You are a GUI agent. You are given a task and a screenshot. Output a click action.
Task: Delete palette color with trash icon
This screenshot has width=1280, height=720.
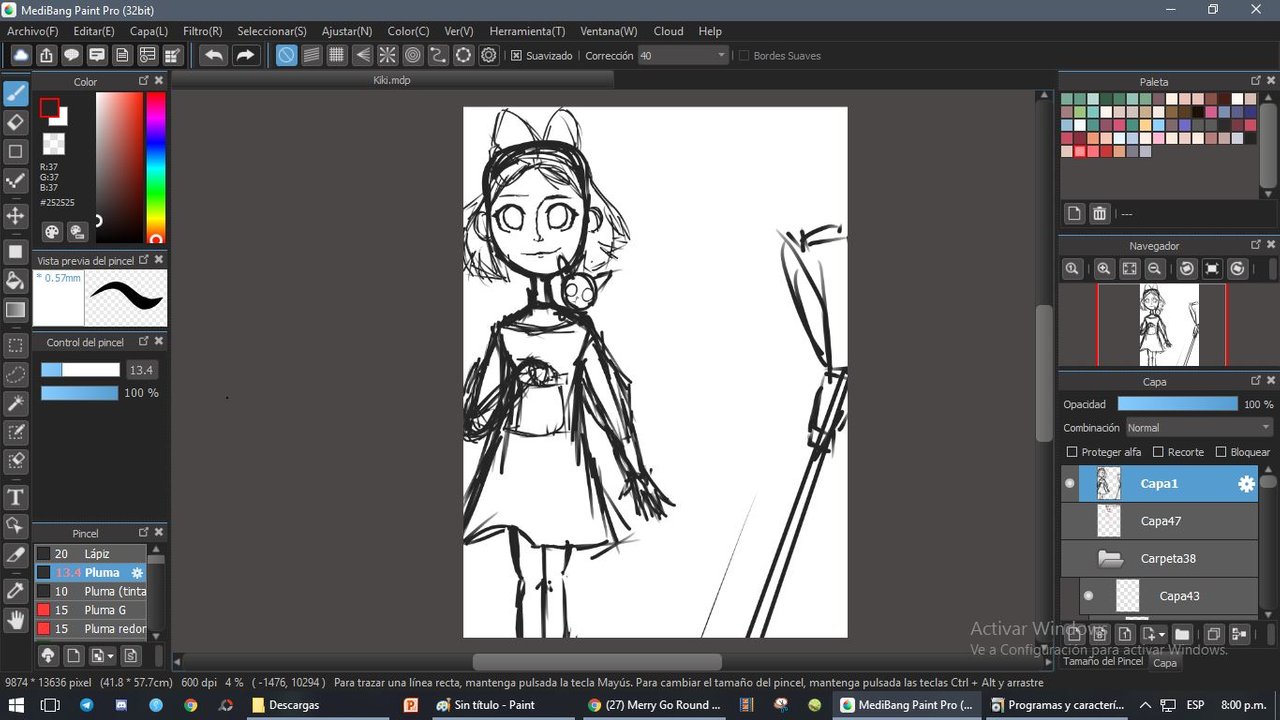pyautogui.click(x=1099, y=214)
